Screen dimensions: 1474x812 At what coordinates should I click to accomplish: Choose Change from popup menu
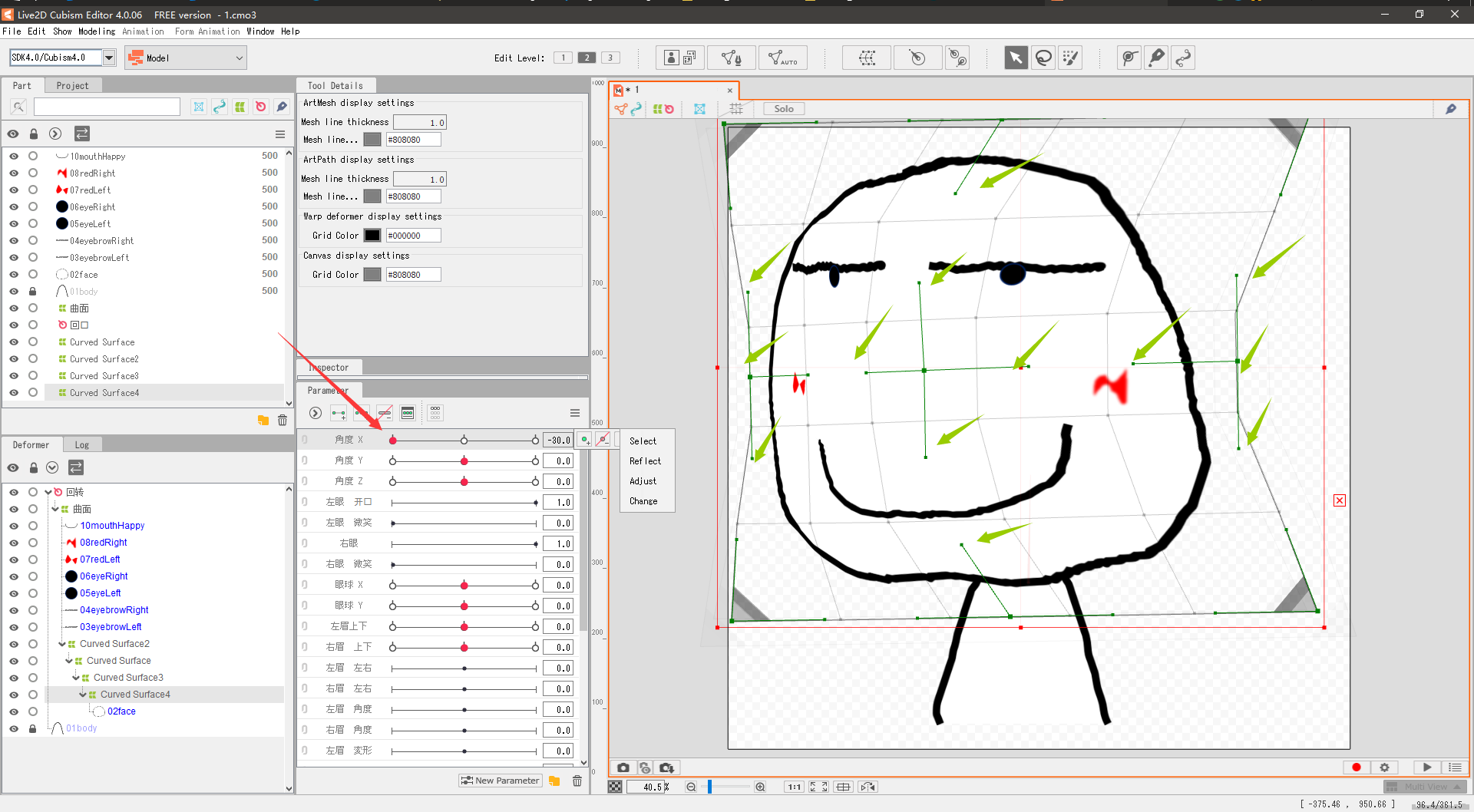pos(647,501)
